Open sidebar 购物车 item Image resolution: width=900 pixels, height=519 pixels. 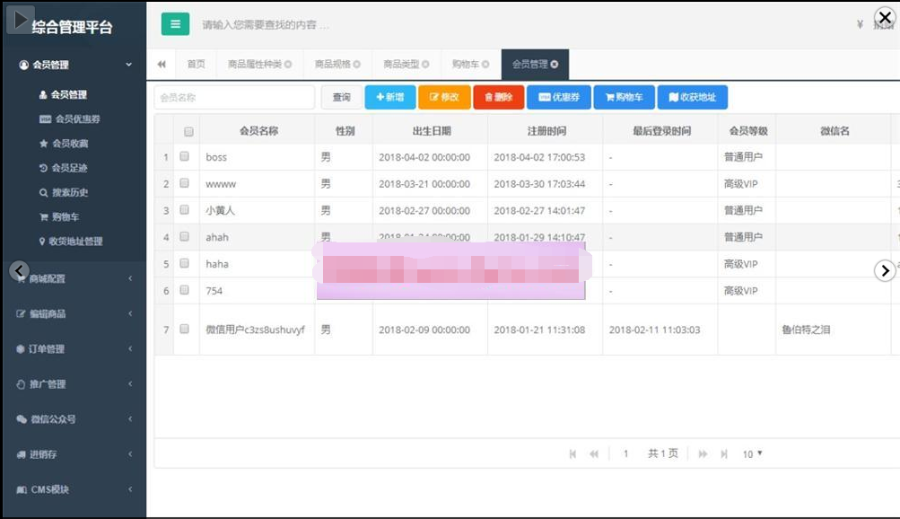[x=59, y=217]
